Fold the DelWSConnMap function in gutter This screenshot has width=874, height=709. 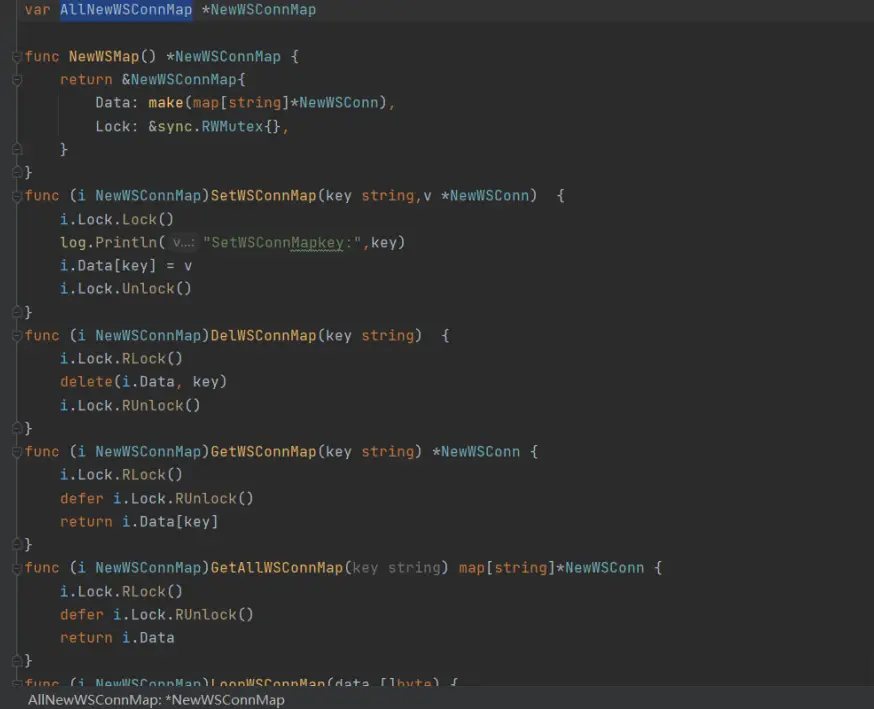click(x=17, y=336)
